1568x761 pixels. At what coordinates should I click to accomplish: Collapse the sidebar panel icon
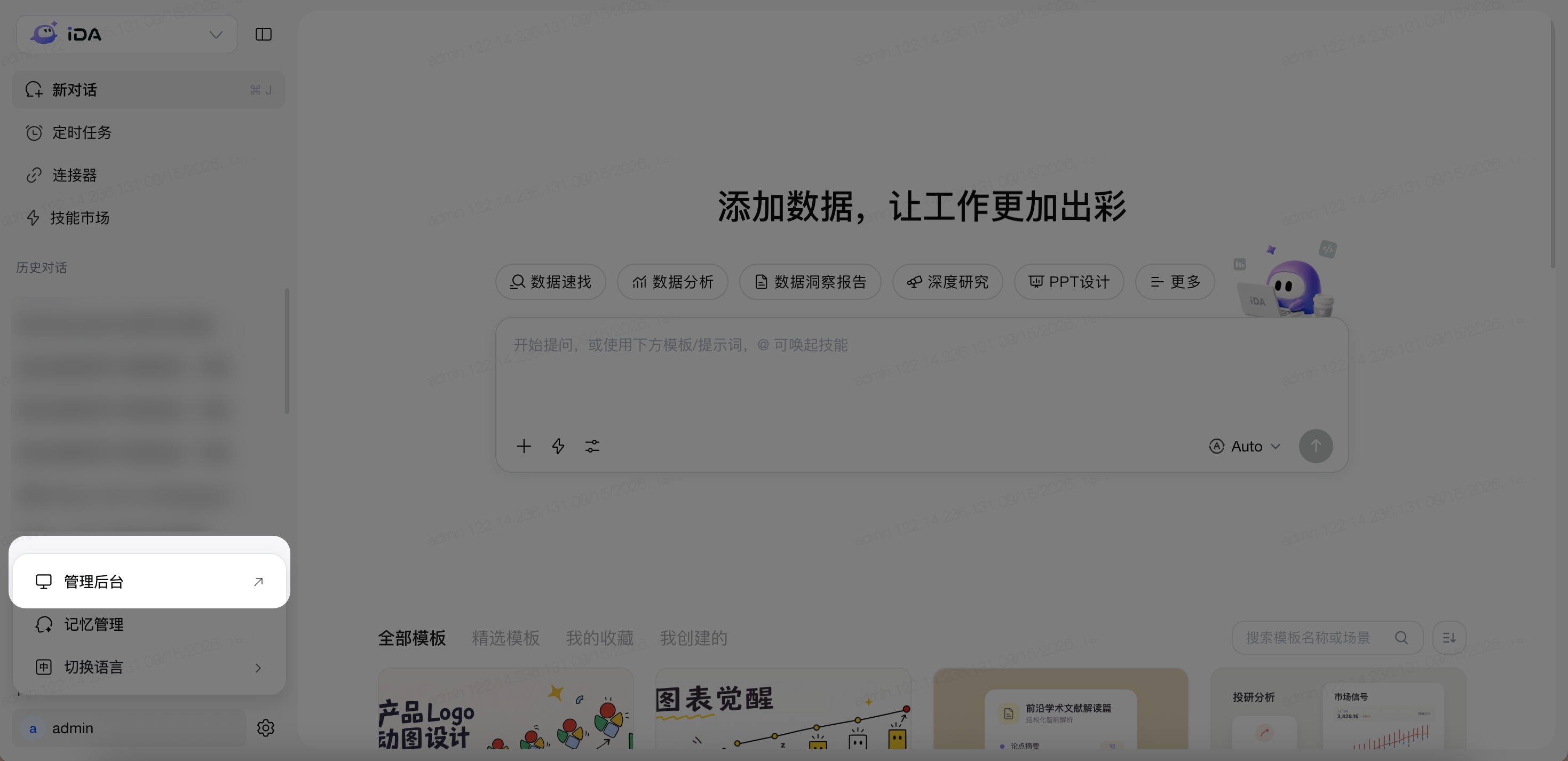263,34
